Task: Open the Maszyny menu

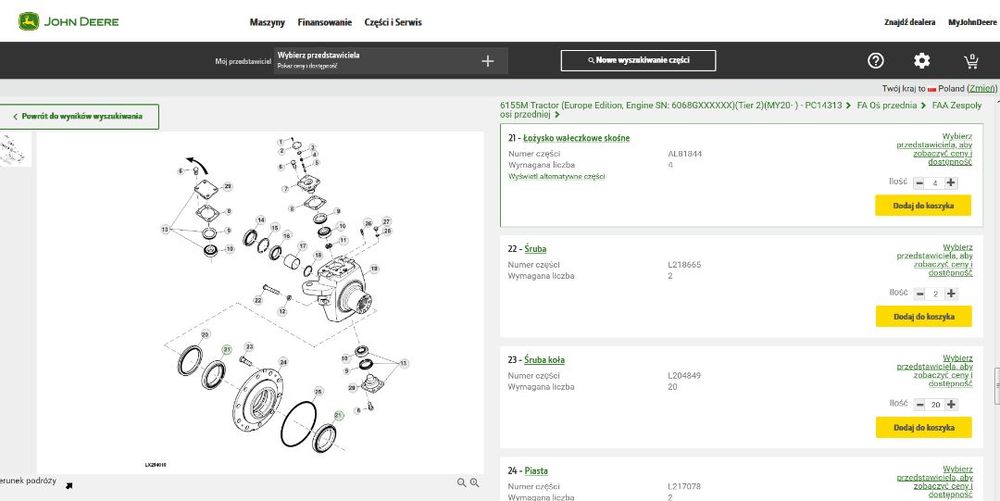Action: coord(267,22)
